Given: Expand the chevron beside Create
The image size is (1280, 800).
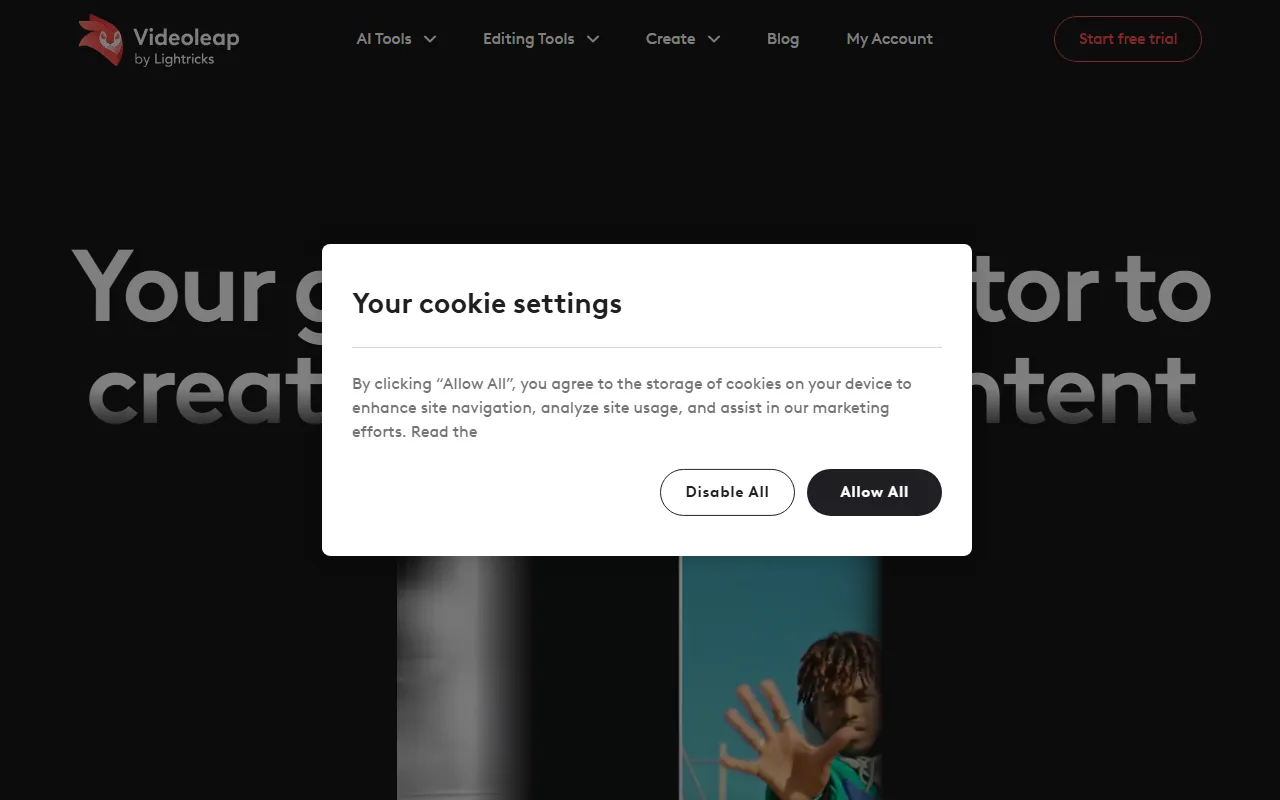Looking at the screenshot, I should tap(714, 39).
